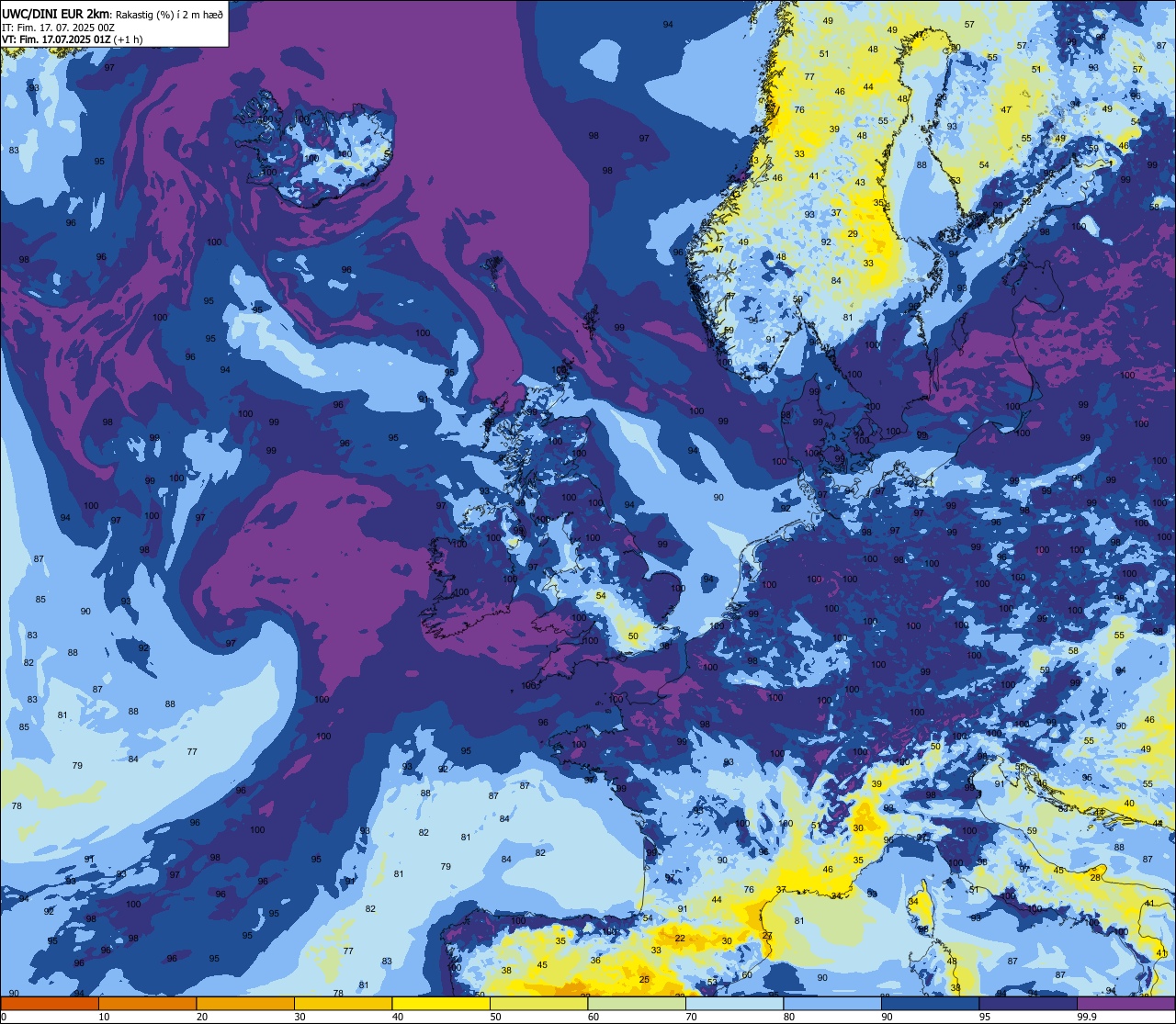Viewport: 1176px width, 1024px height.
Task: Click the pale green 60–70 legend swatch
Action: tap(637, 1003)
